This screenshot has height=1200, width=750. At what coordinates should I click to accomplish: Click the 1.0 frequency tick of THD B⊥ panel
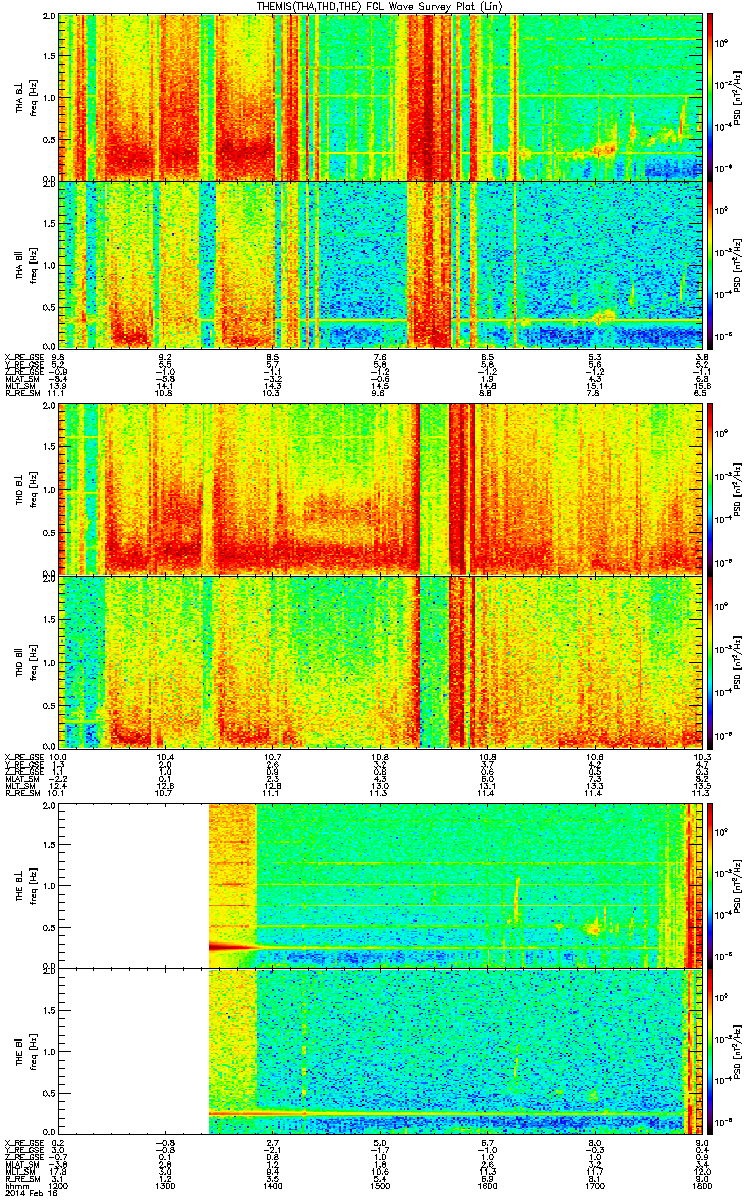click(48, 489)
